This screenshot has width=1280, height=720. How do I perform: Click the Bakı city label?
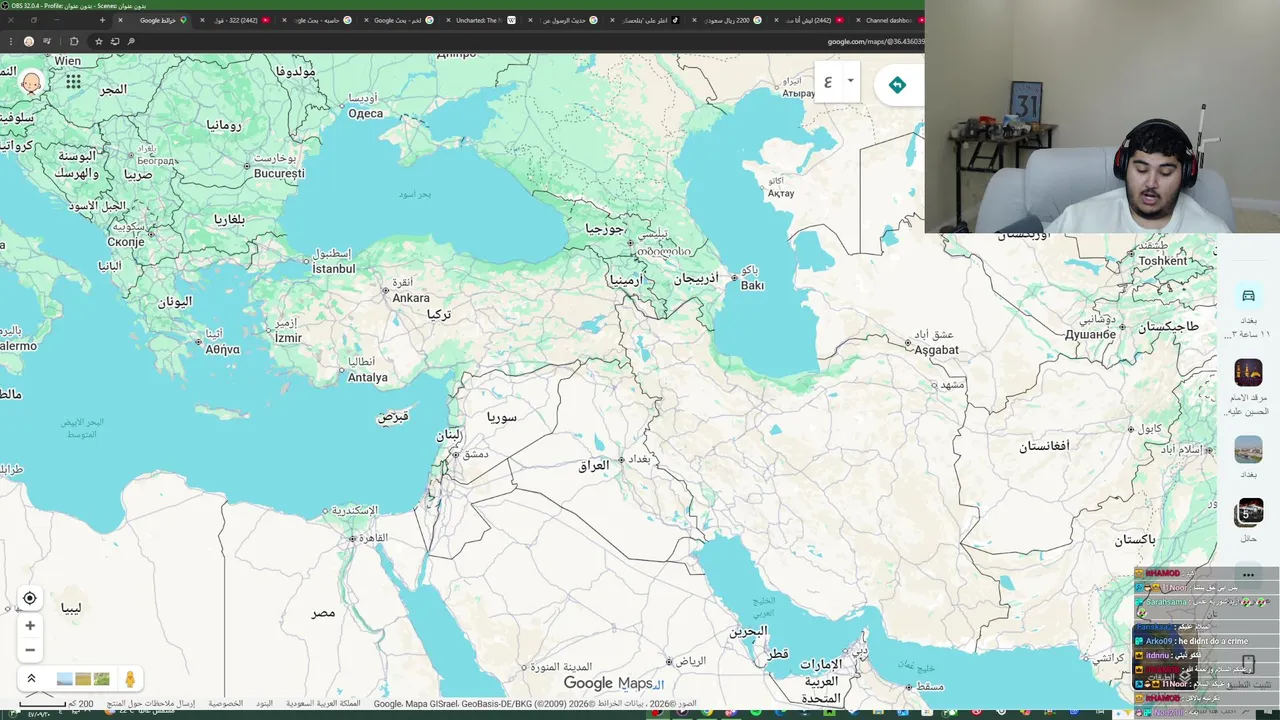coord(752,285)
